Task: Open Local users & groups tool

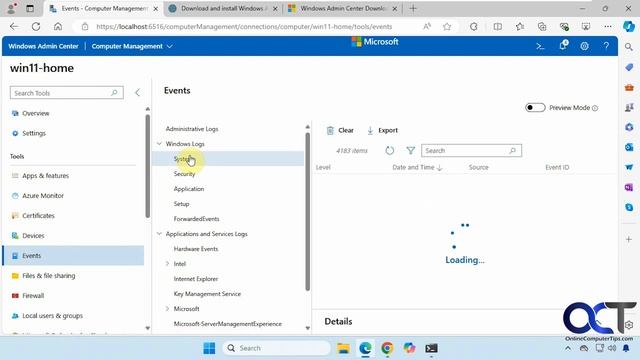Action: pos(73,316)
